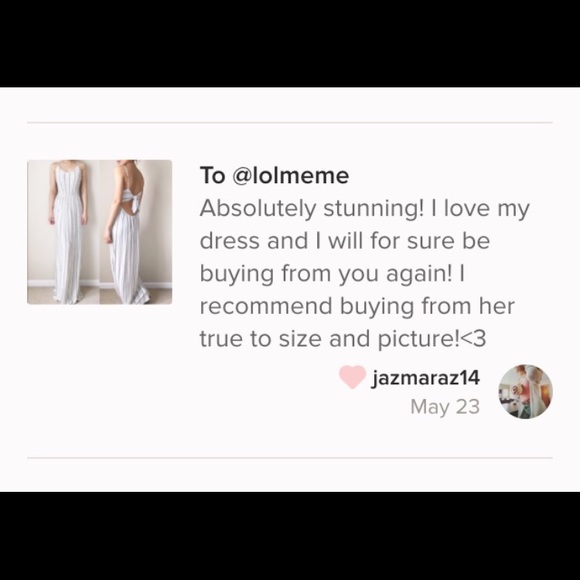Click the top black bar area
The width and height of the screenshot is (580, 580).
pos(290,43)
